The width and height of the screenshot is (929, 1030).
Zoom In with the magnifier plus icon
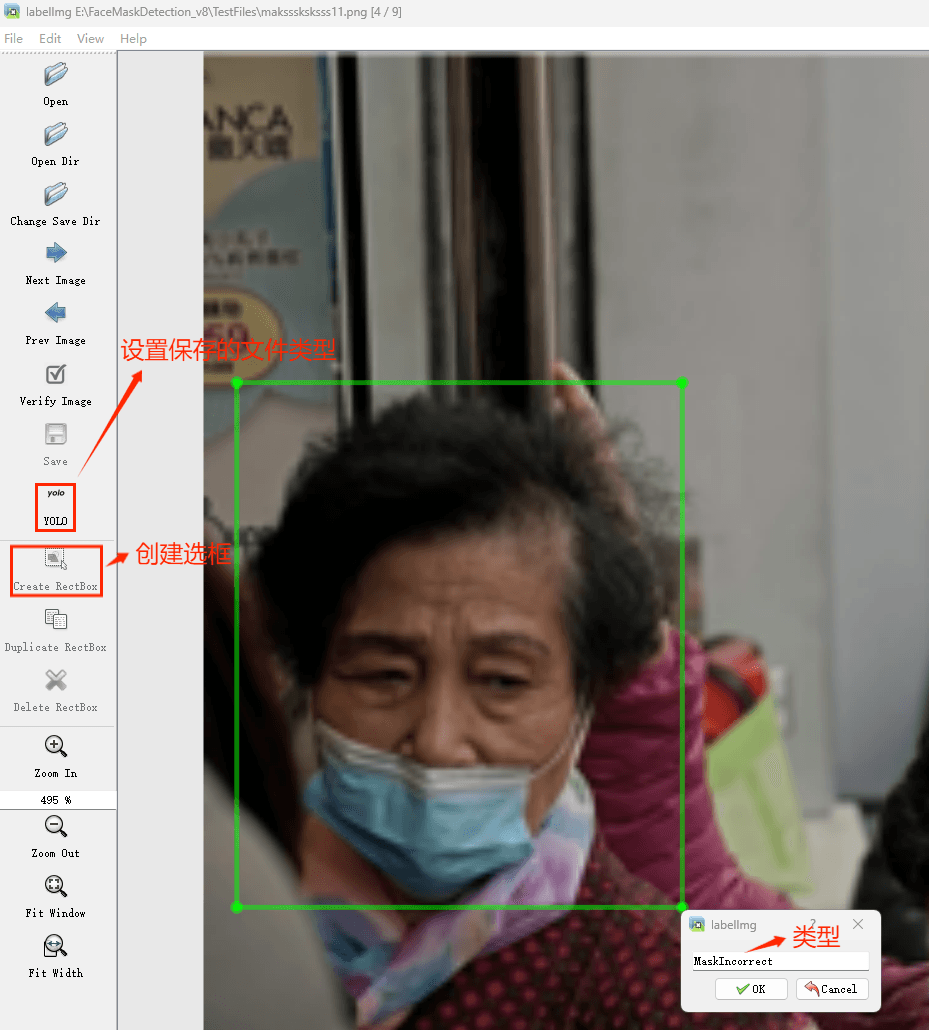point(56,746)
